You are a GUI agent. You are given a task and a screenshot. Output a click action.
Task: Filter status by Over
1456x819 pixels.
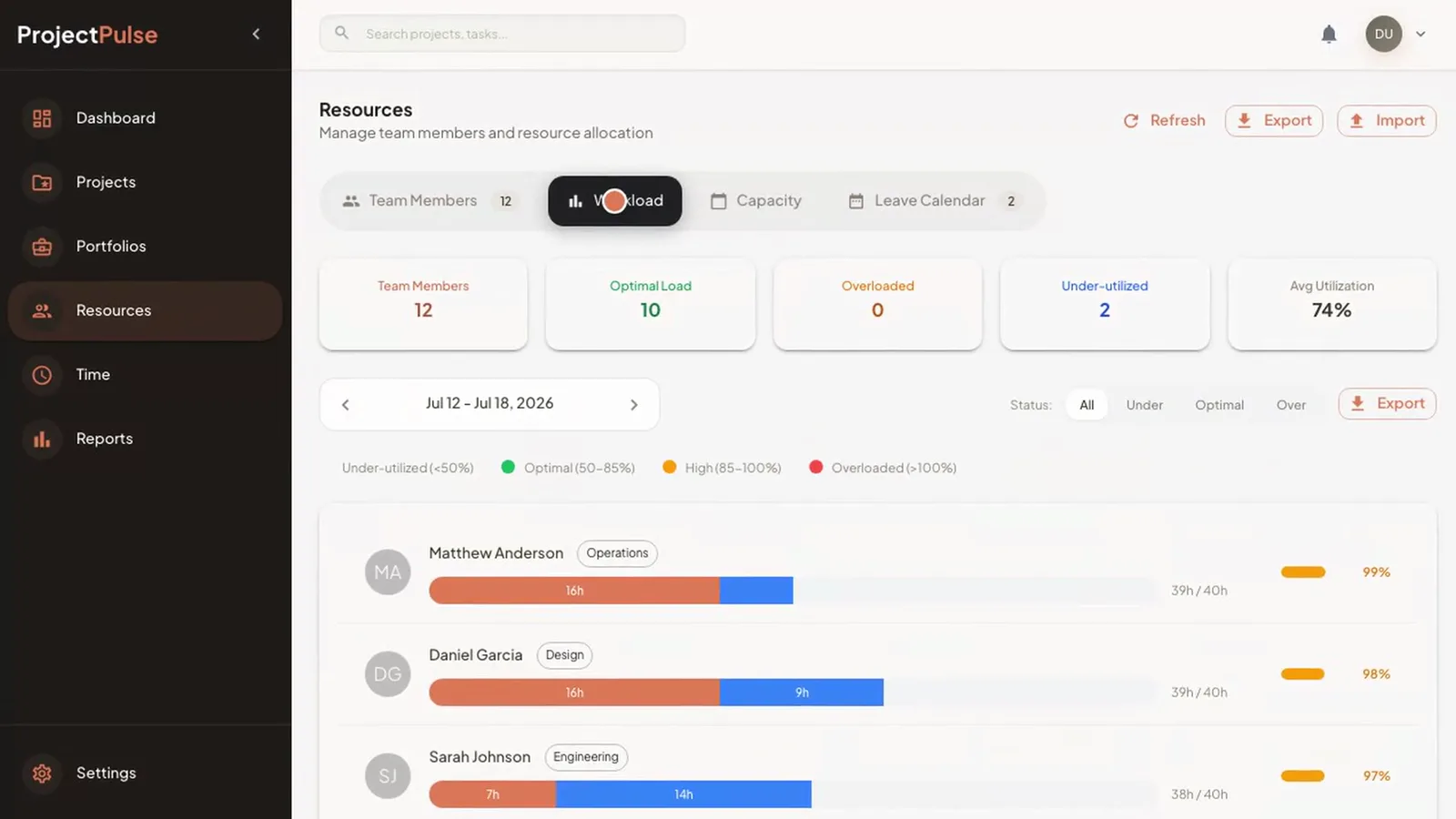point(1290,405)
